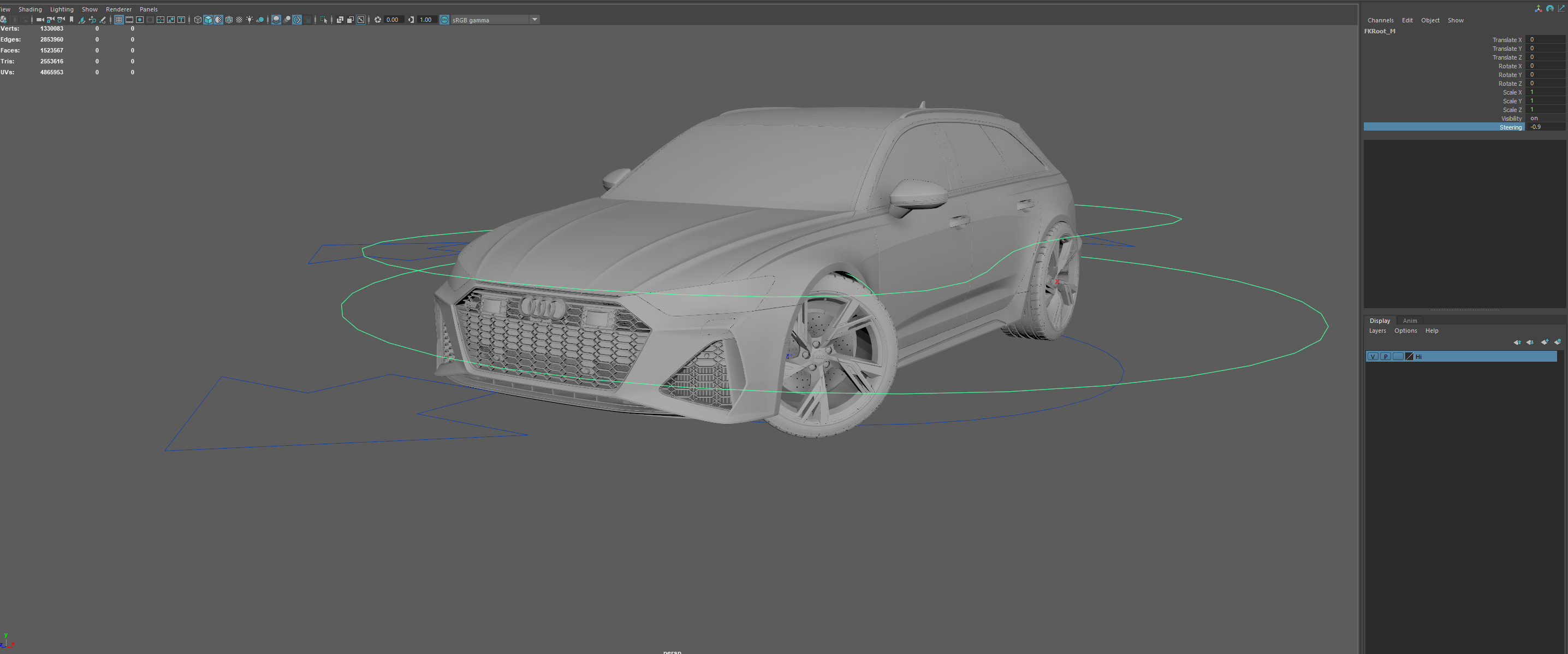Click the Gamma value field 1.00
The width and height of the screenshot is (1568, 654).
coord(427,20)
